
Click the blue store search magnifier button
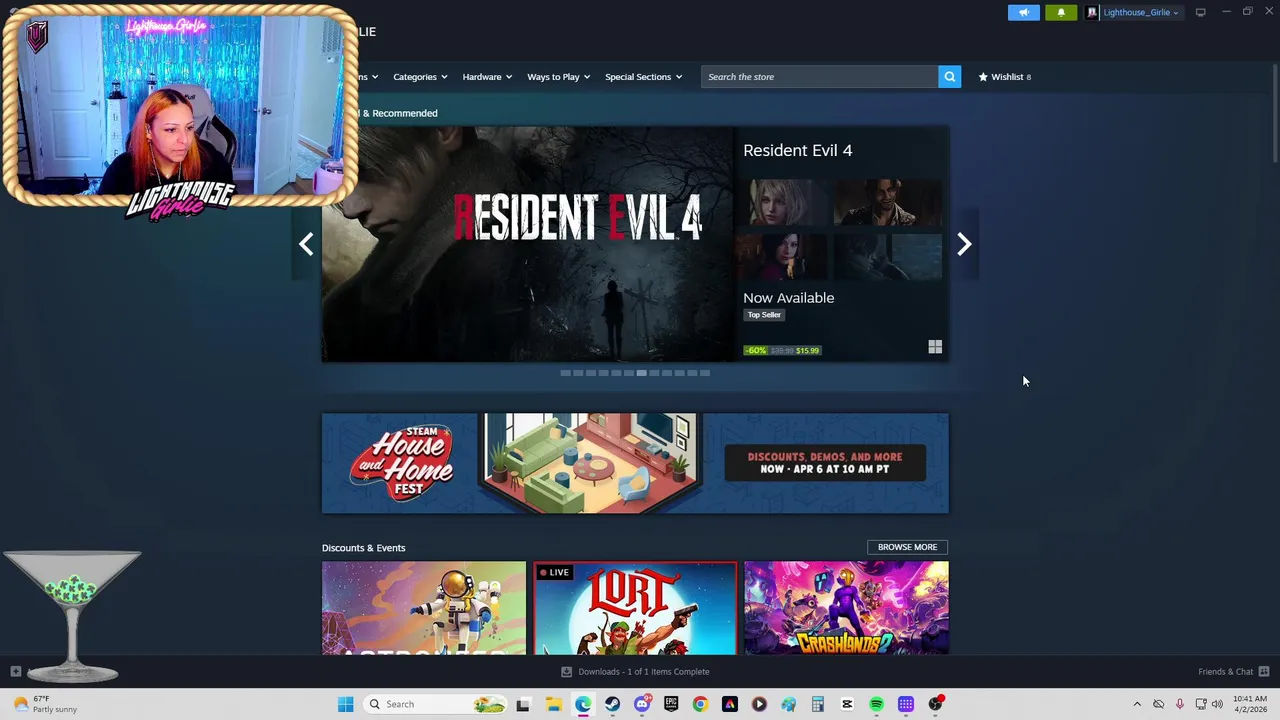[x=949, y=77]
